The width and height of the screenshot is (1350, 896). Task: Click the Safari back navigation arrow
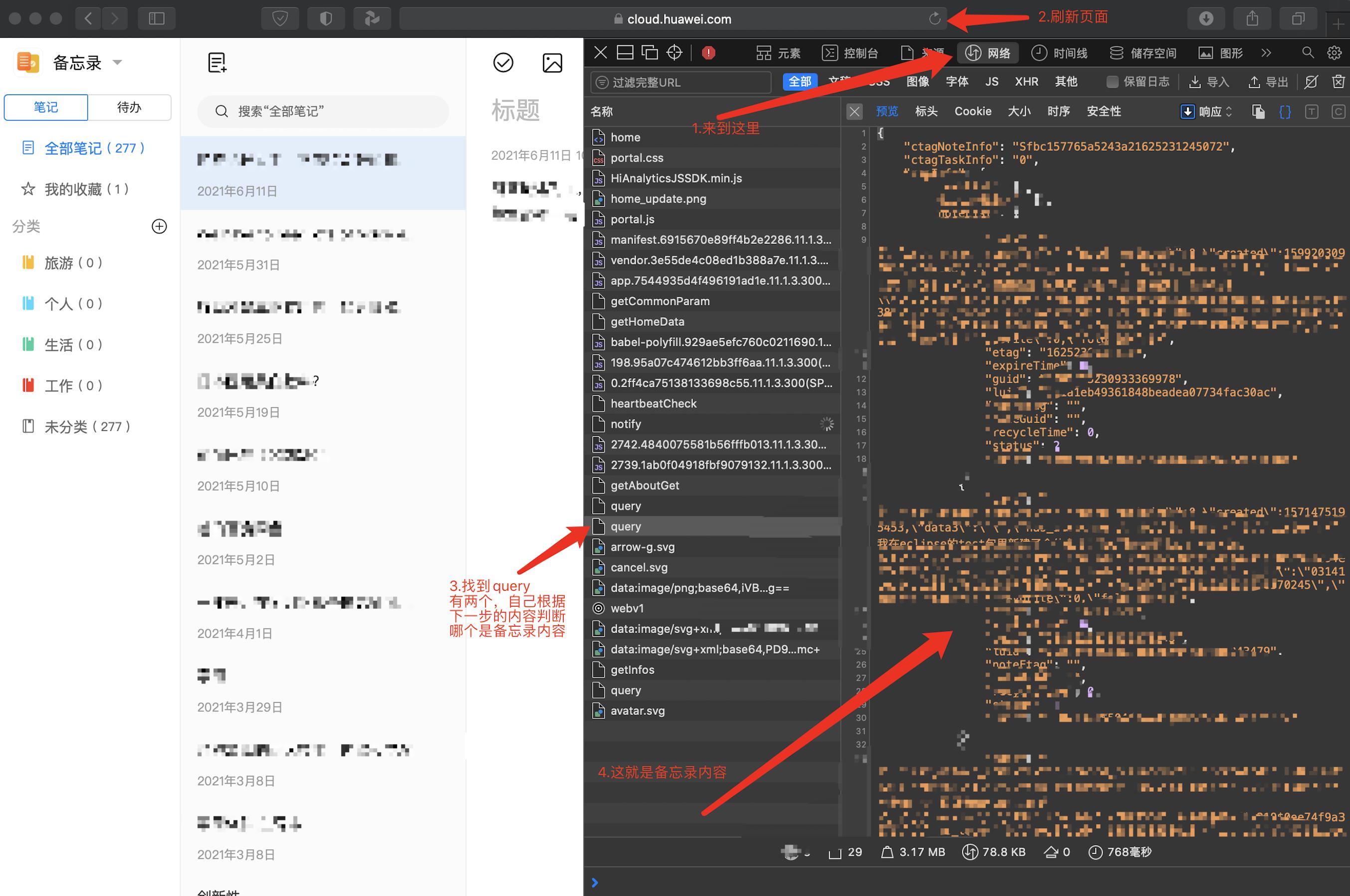pos(88,18)
